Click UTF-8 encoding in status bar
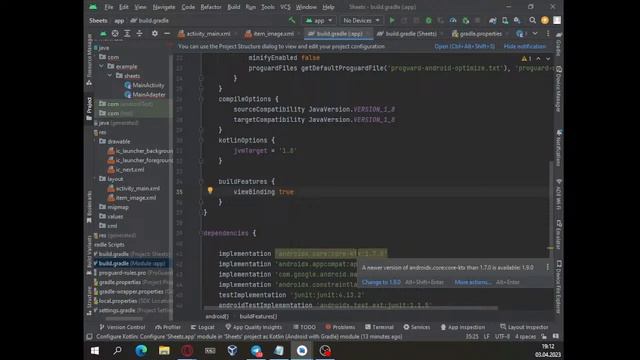 [502, 337]
